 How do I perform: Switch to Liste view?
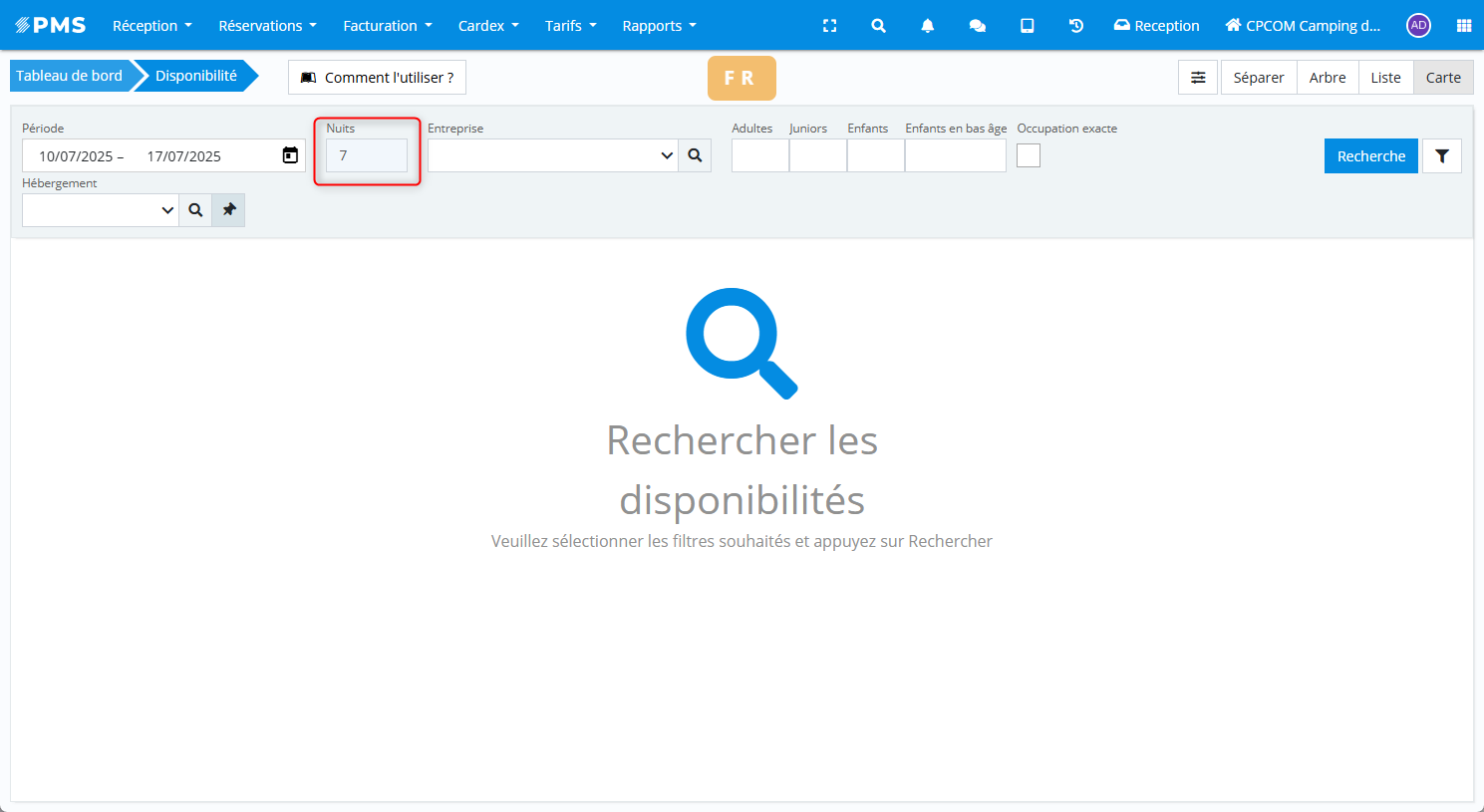click(x=1385, y=78)
